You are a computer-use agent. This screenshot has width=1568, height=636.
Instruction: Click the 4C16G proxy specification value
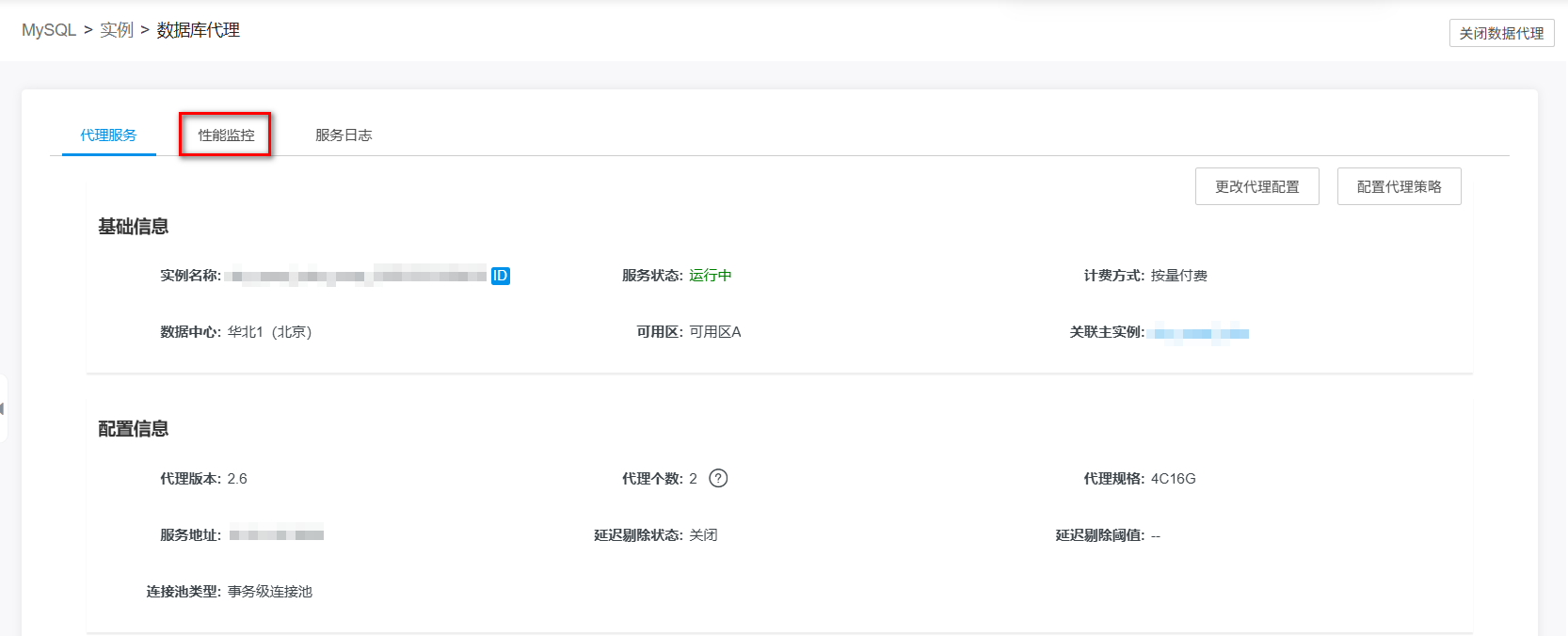pyautogui.click(x=1173, y=479)
